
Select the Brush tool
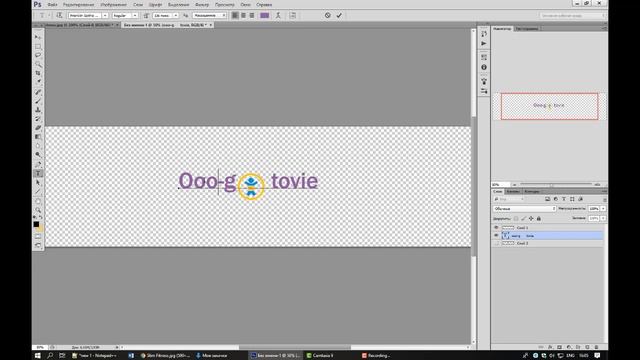click(x=38, y=101)
